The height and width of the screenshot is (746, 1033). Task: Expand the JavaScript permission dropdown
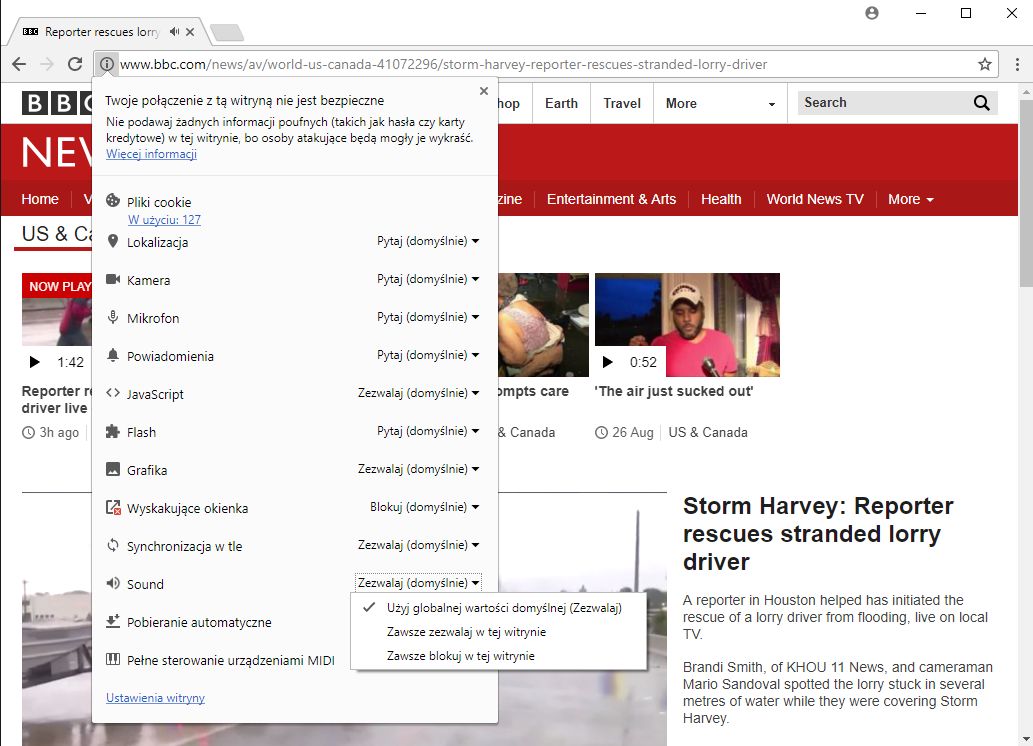click(x=418, y=393)
